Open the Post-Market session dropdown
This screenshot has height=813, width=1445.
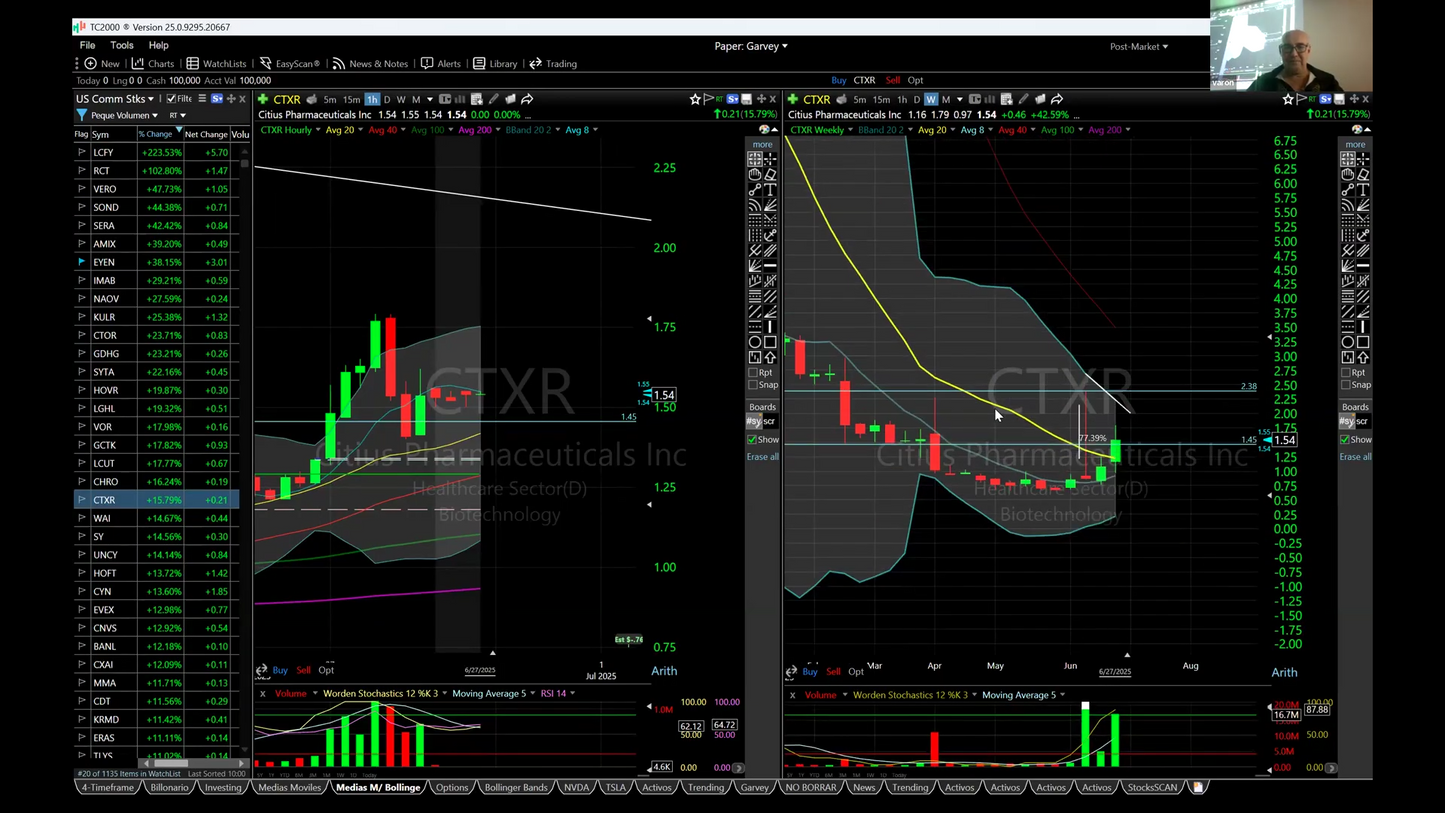coord(1138,46)
